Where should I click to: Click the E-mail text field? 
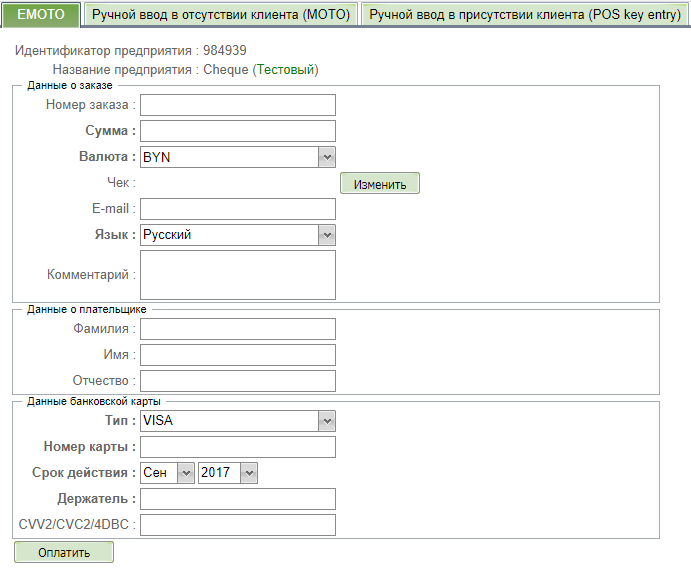coord(237,208)
